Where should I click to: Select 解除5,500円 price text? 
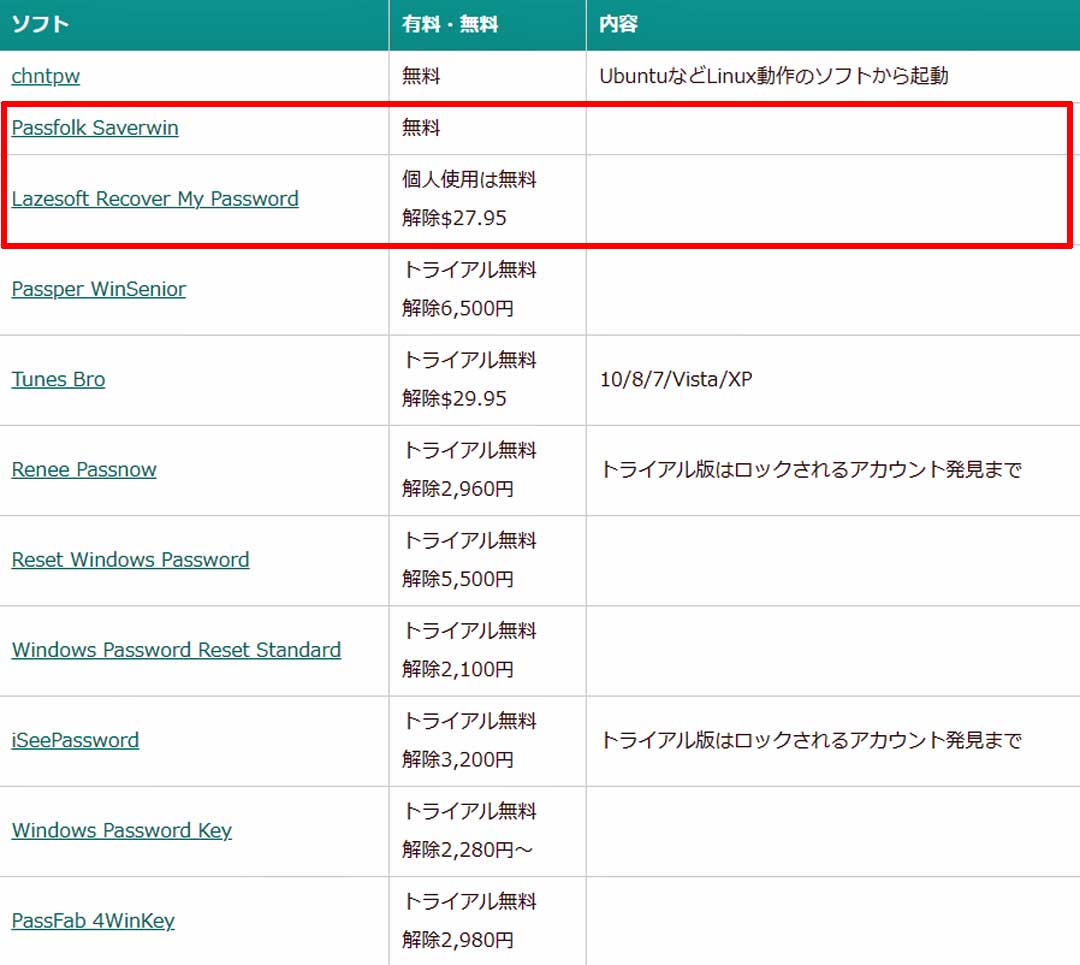pyautogui.click(x=458, y=579)
